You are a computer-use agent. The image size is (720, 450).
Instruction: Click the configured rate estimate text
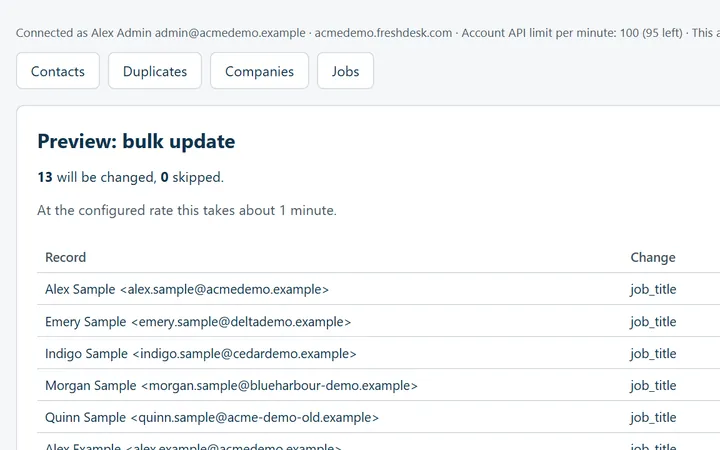click(x=187, y=210)
